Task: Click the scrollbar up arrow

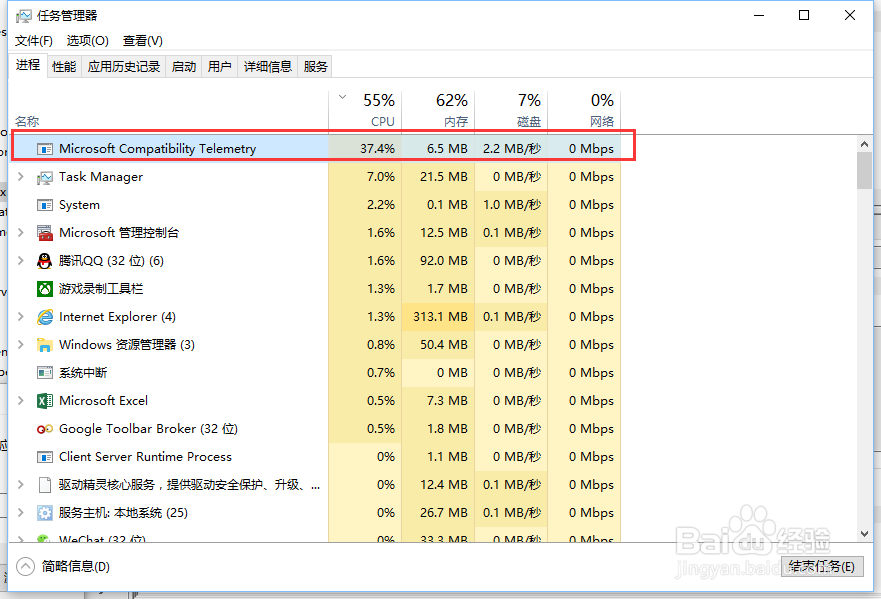Action: click(864, 144)
